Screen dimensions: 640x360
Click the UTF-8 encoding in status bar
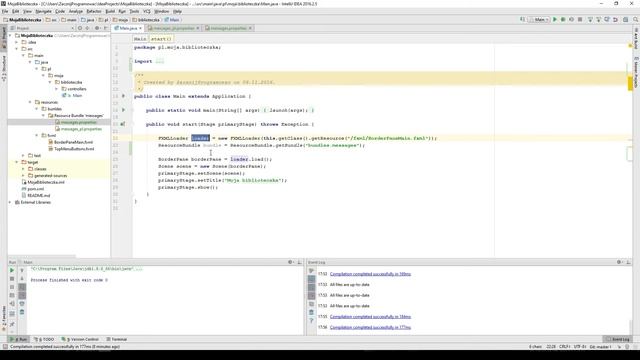(580, 347)
